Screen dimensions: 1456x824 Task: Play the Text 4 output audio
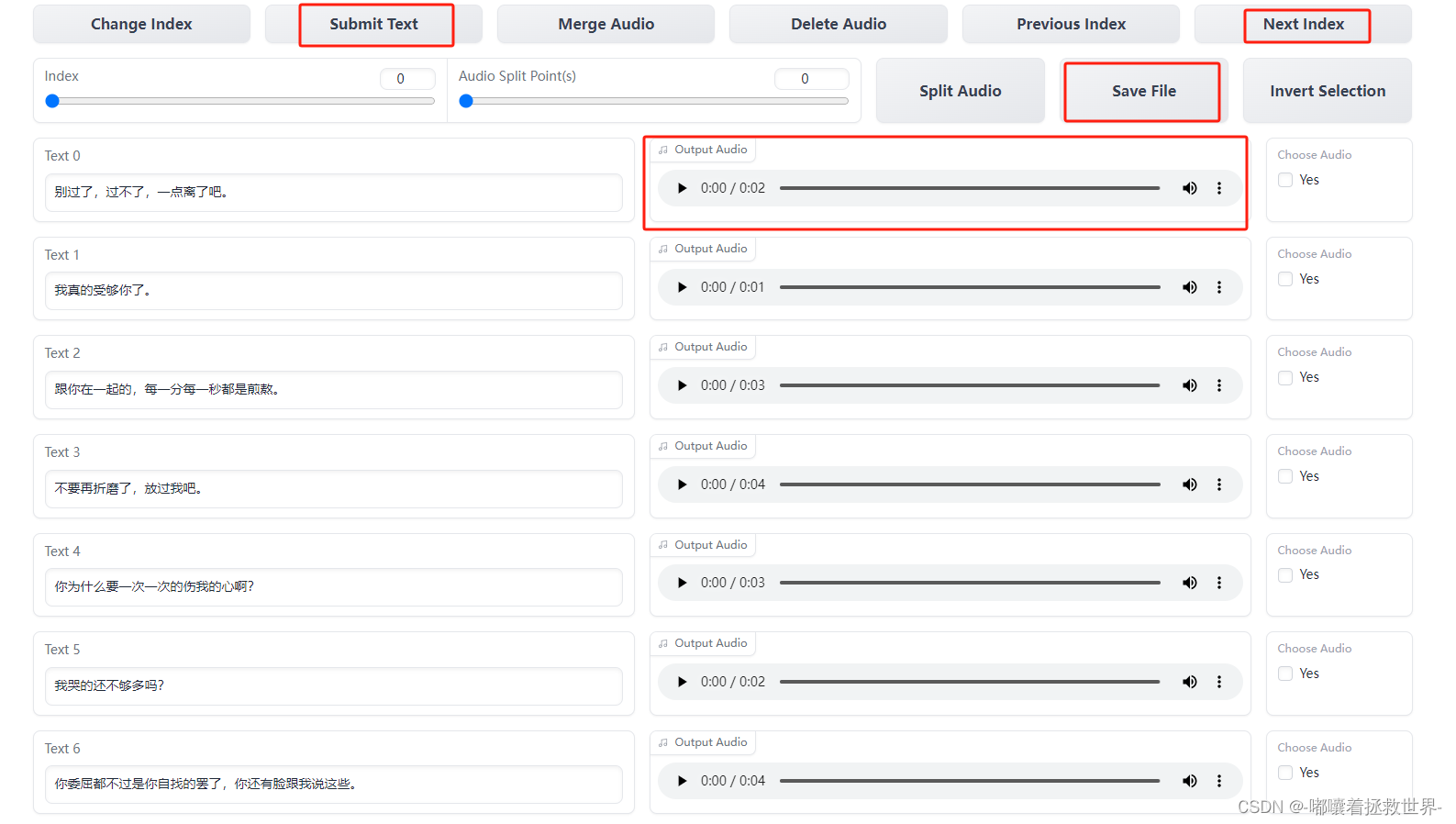point(682,583)
